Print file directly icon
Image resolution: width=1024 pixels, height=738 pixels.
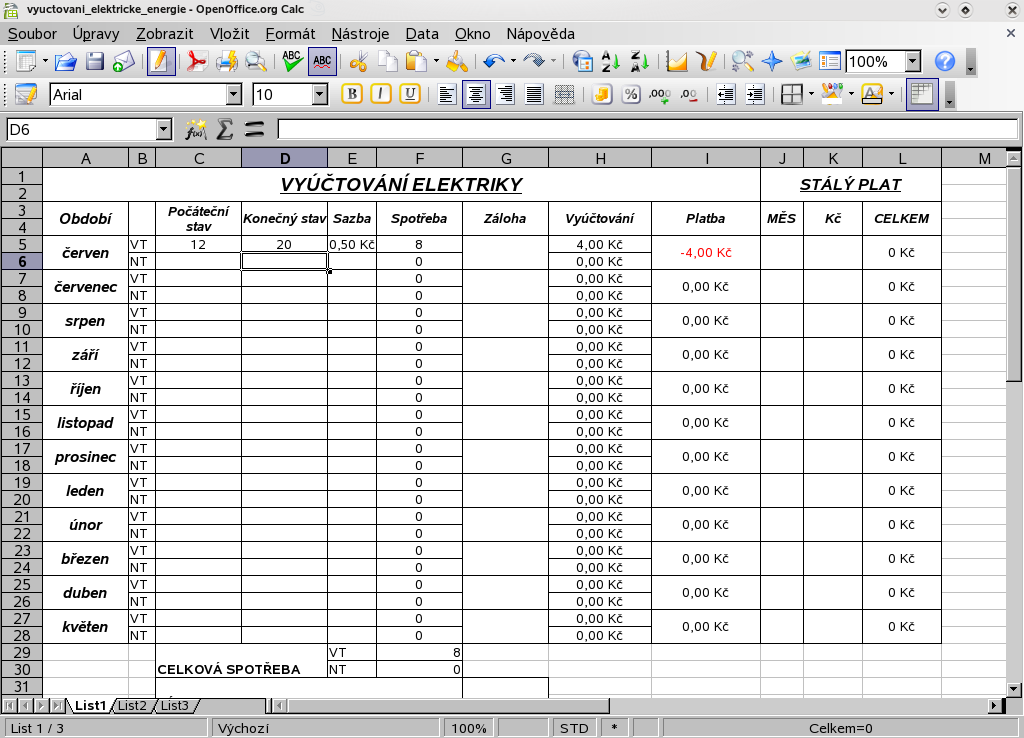(227, 61)
